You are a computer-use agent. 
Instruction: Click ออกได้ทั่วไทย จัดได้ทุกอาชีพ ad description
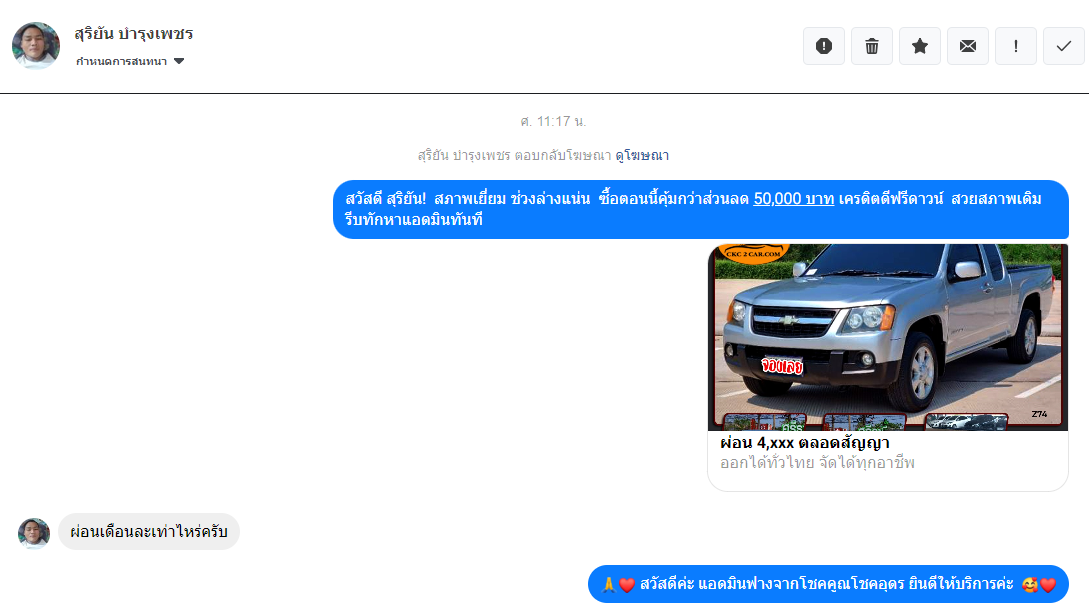817,463
